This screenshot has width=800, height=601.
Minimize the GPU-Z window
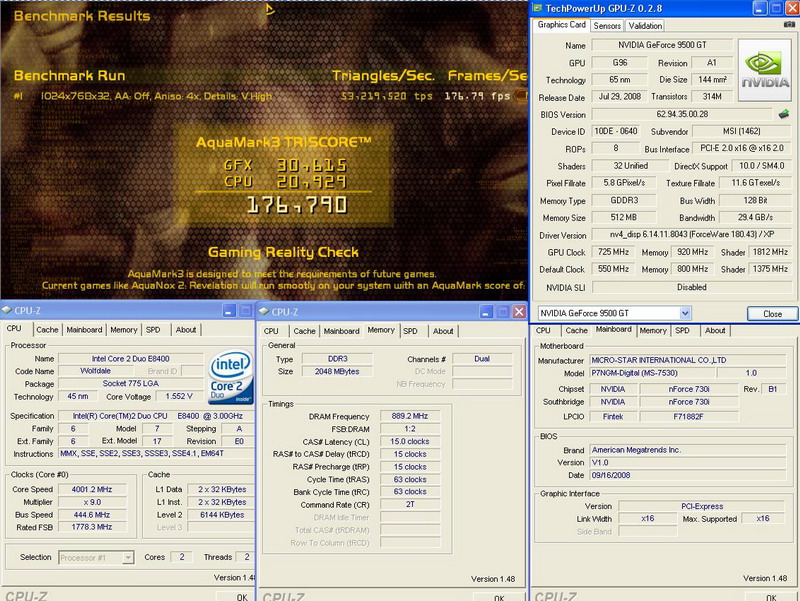(x=760, y=8)
